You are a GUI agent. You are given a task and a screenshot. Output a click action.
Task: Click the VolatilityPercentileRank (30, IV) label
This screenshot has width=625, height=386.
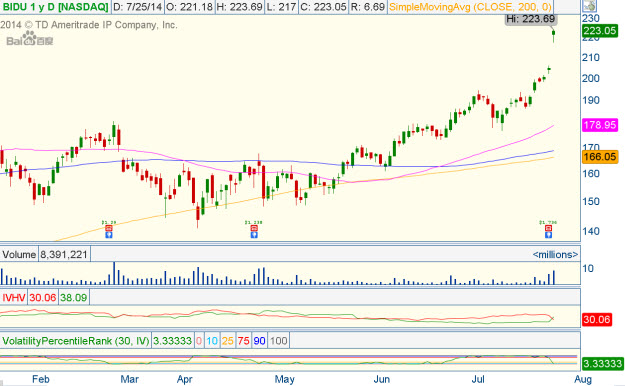point(76,341)
